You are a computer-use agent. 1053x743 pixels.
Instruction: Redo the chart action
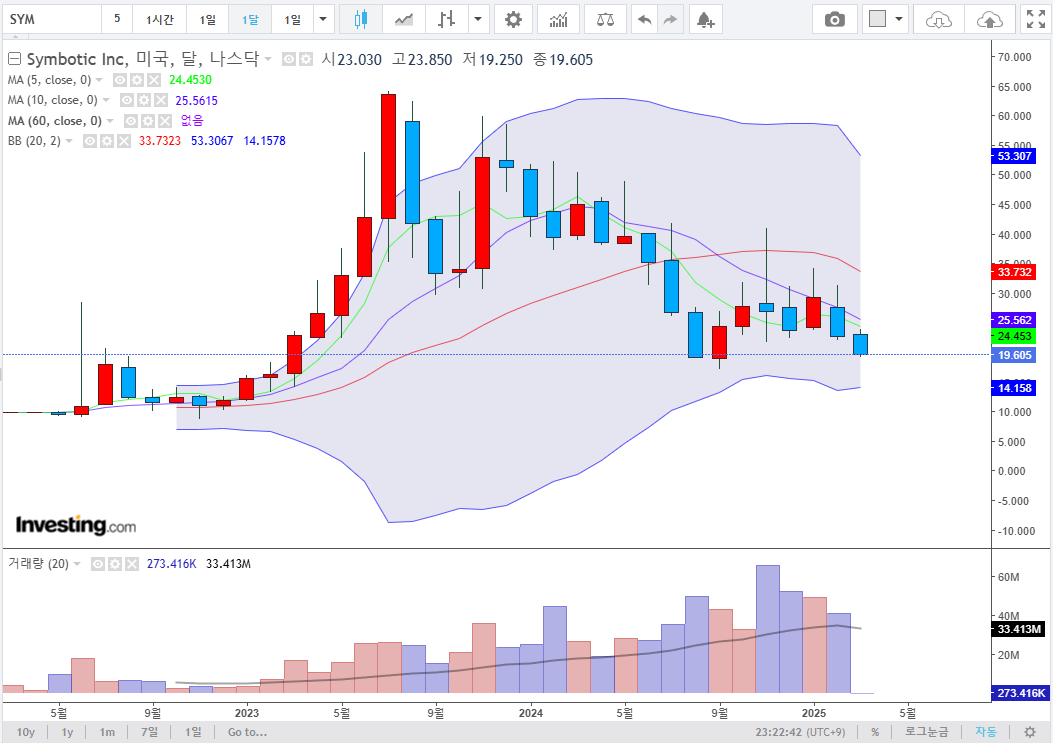pyautogui.click(x=670, y=19)
